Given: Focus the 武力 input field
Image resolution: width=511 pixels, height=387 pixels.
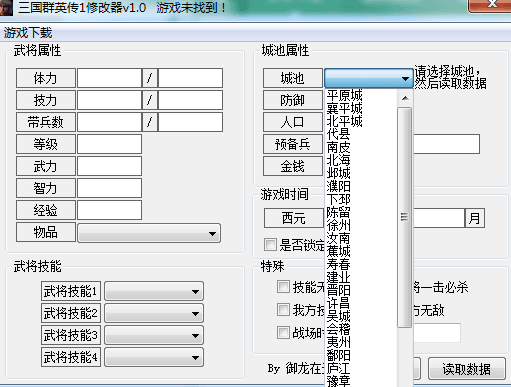Looking at the screenshot, I should [x=109, y=166].
